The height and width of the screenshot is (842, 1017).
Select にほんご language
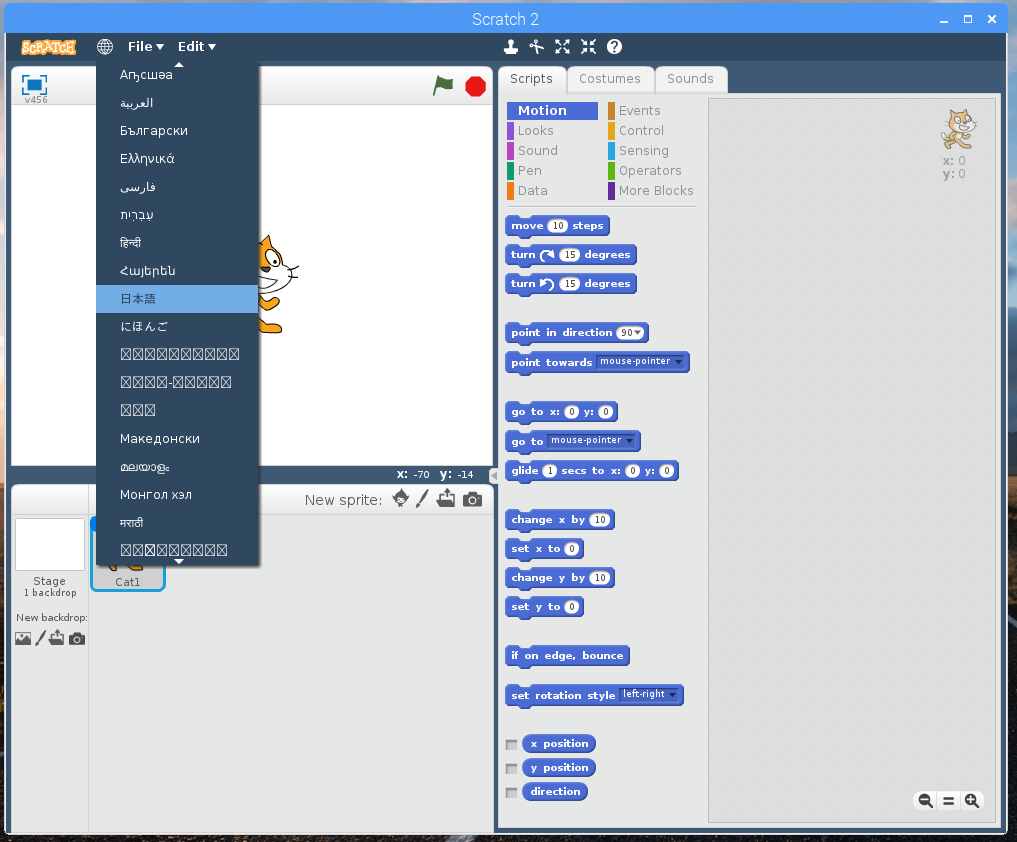pos(177,326)
